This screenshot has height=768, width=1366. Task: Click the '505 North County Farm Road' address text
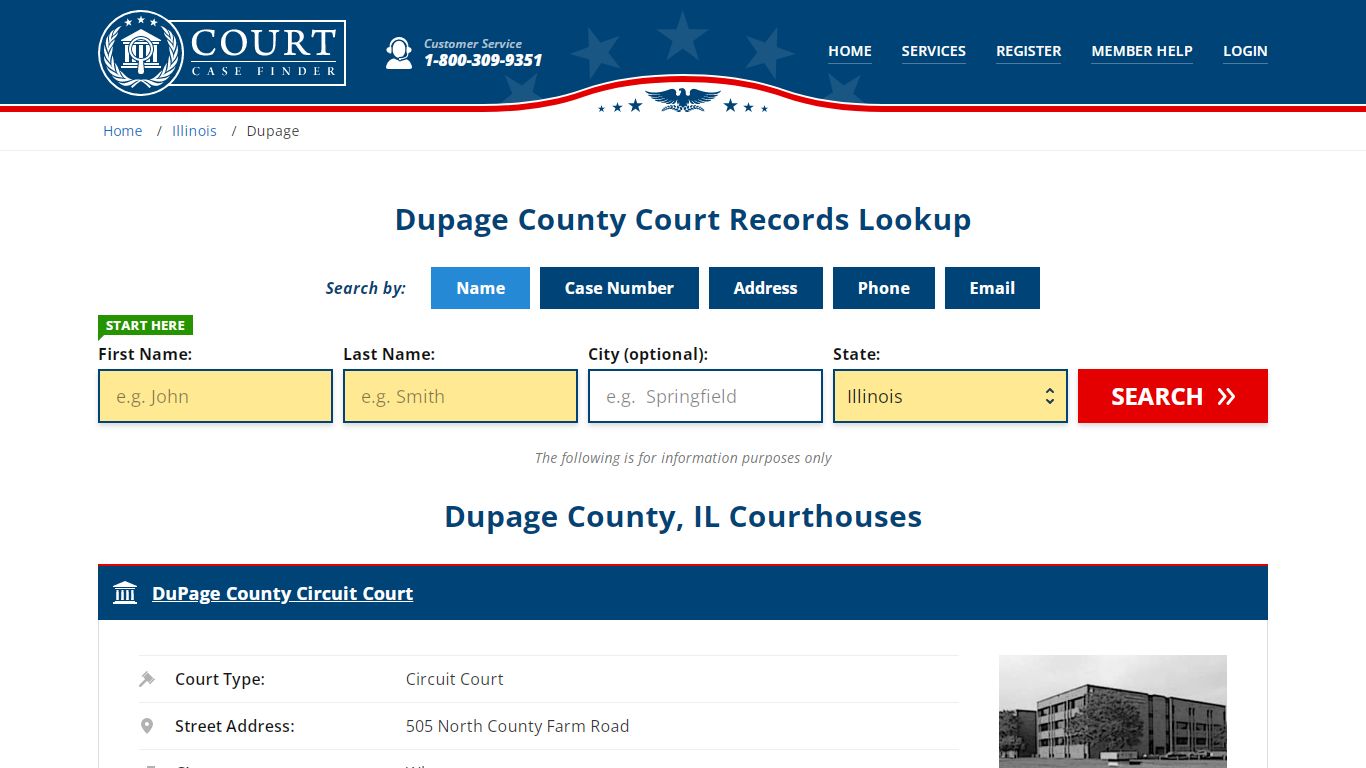[x=517, y=726]
